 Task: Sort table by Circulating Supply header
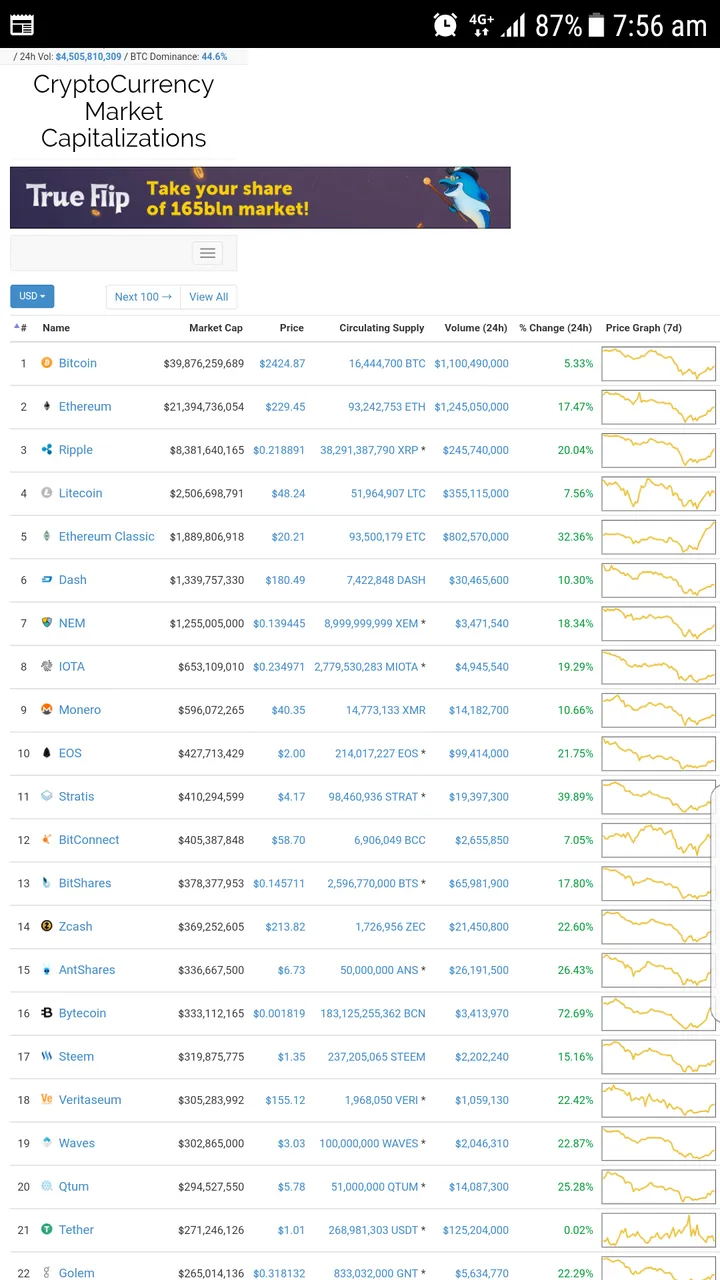click(x=382, y=328)
